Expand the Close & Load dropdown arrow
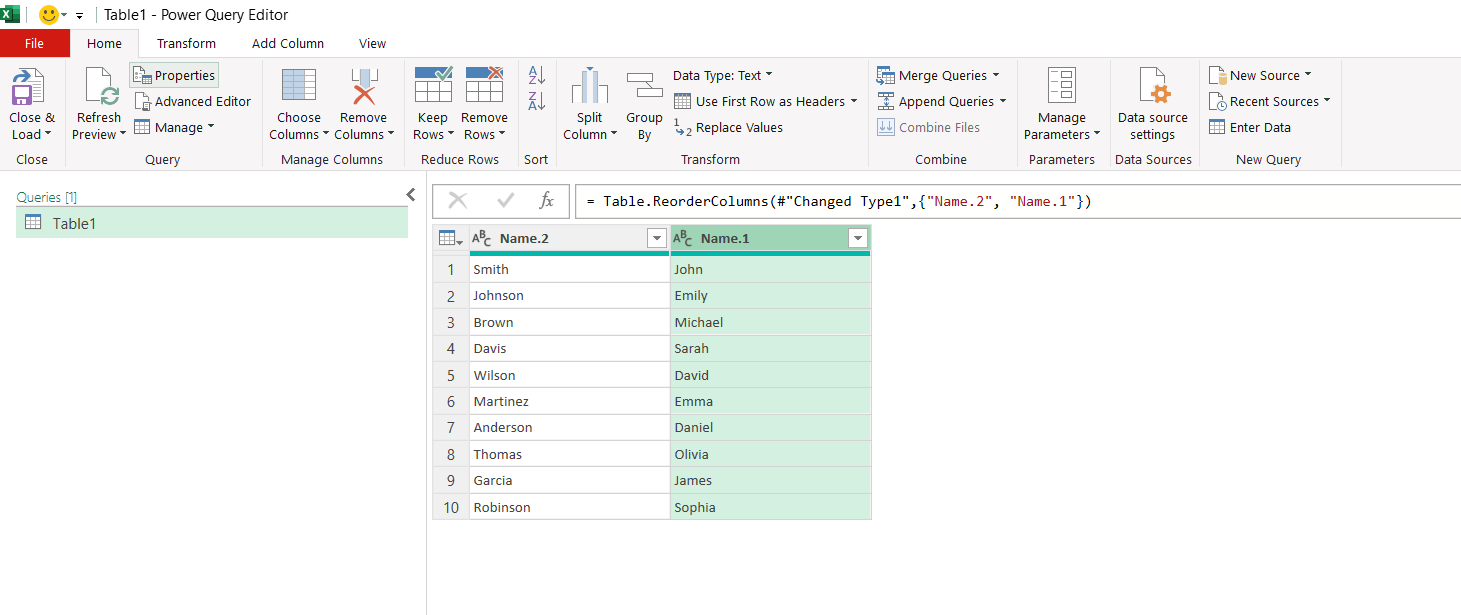This screenshot has height=615, width=1461. click(x=48, y=135)
